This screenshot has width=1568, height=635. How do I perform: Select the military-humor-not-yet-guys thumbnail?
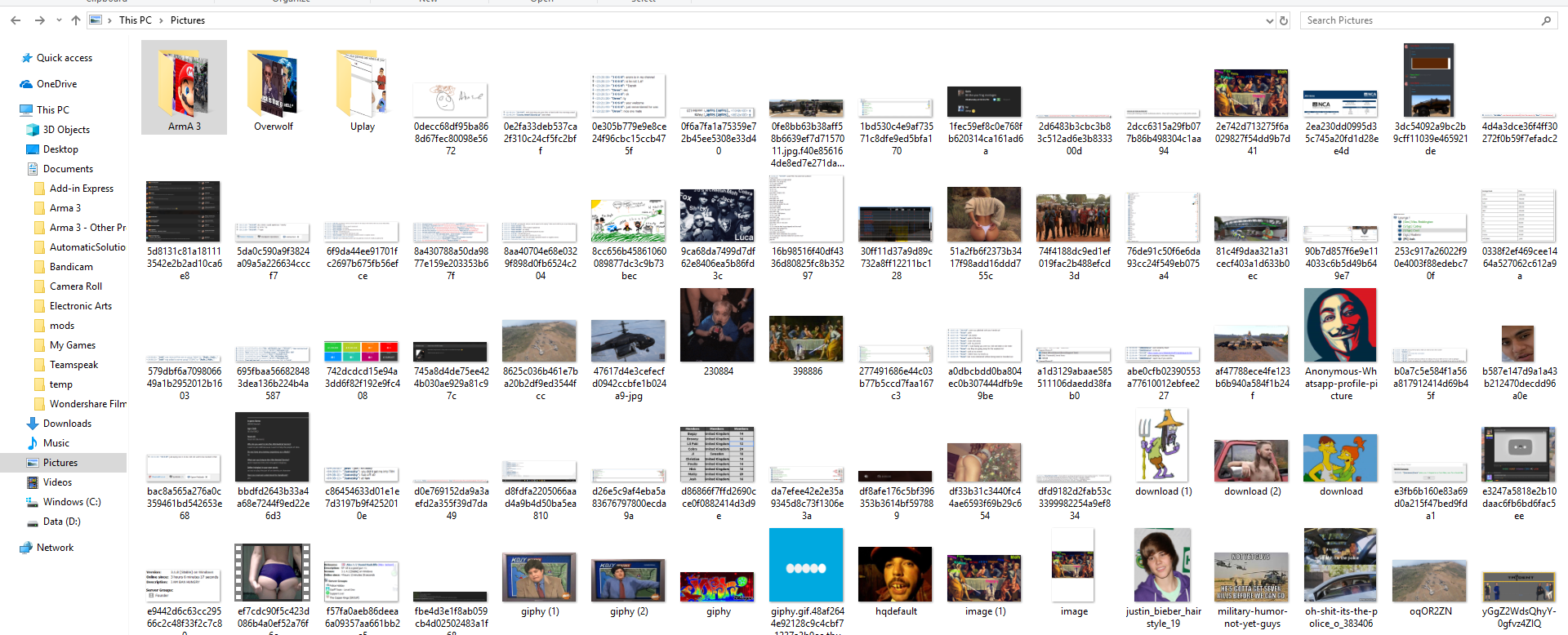point(1252,577)
